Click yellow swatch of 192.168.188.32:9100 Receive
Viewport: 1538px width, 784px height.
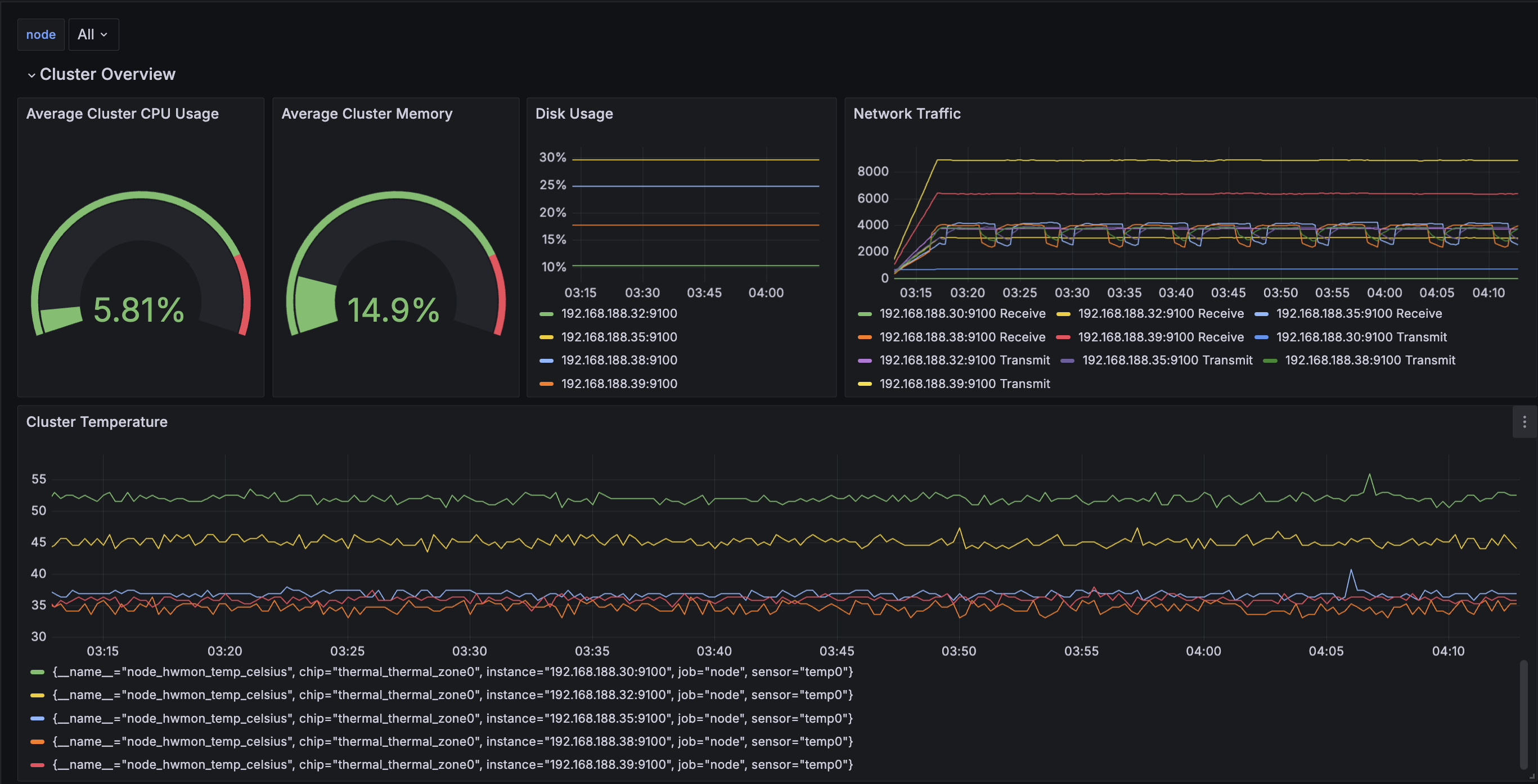tap(1063, 314)
